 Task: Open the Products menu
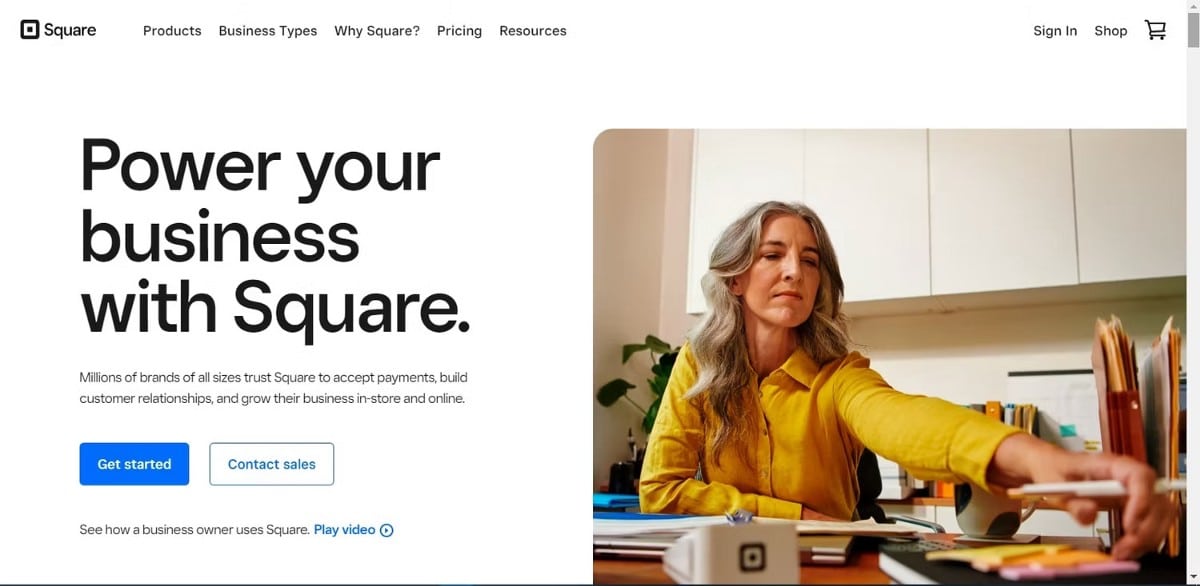172,31
